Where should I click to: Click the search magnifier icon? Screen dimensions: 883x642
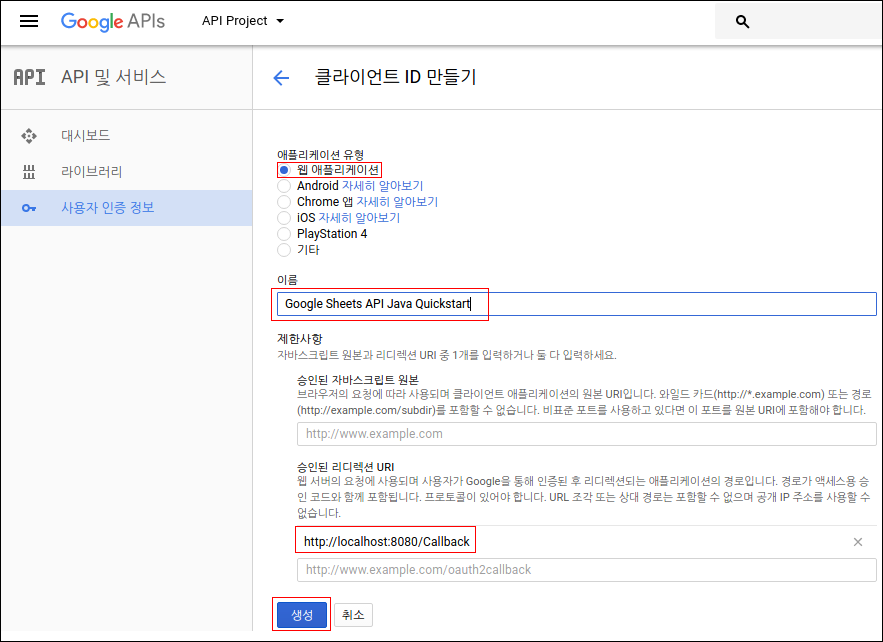(742, 22)
